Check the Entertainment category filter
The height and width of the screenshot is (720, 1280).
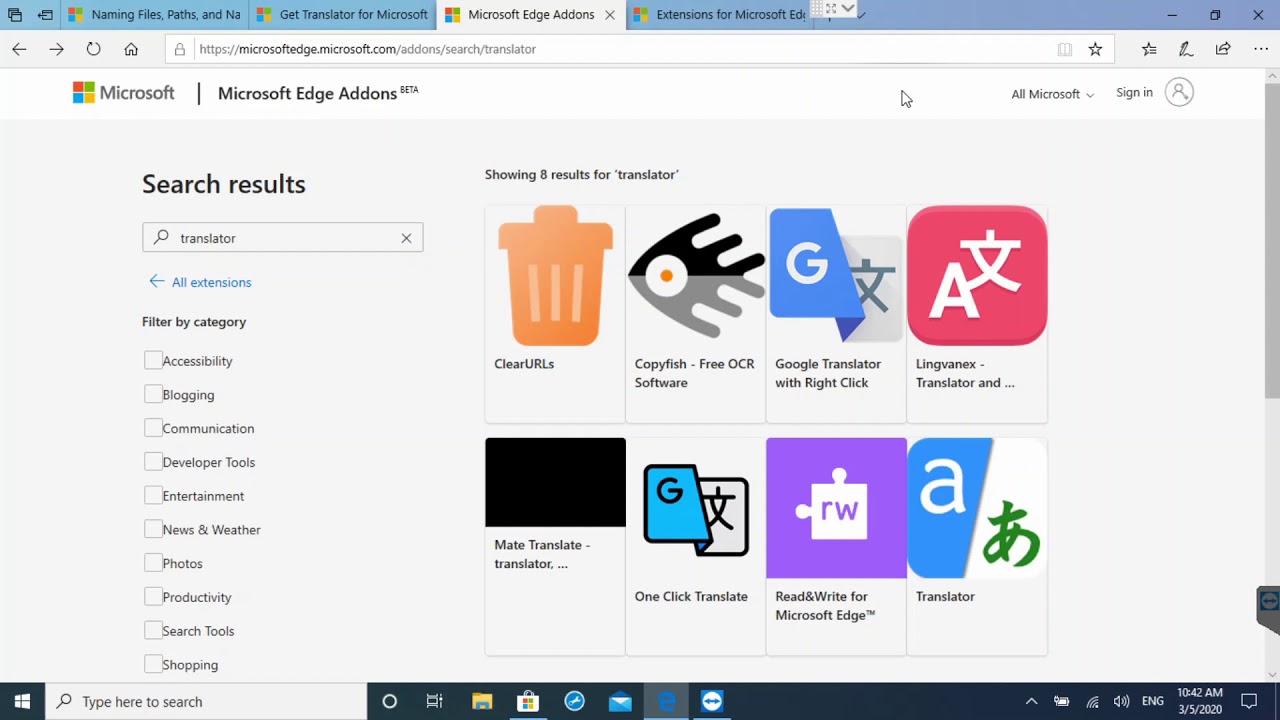click(153, 495)
